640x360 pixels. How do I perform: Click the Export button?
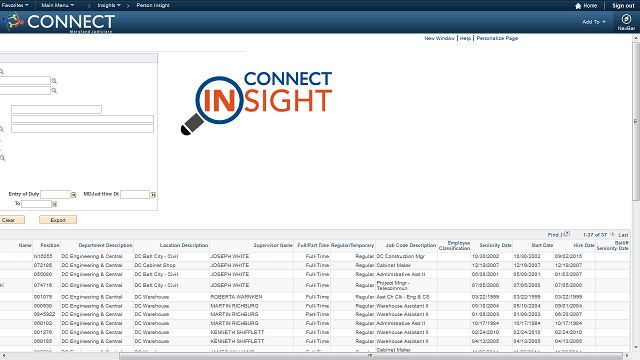tap(58, 220)
